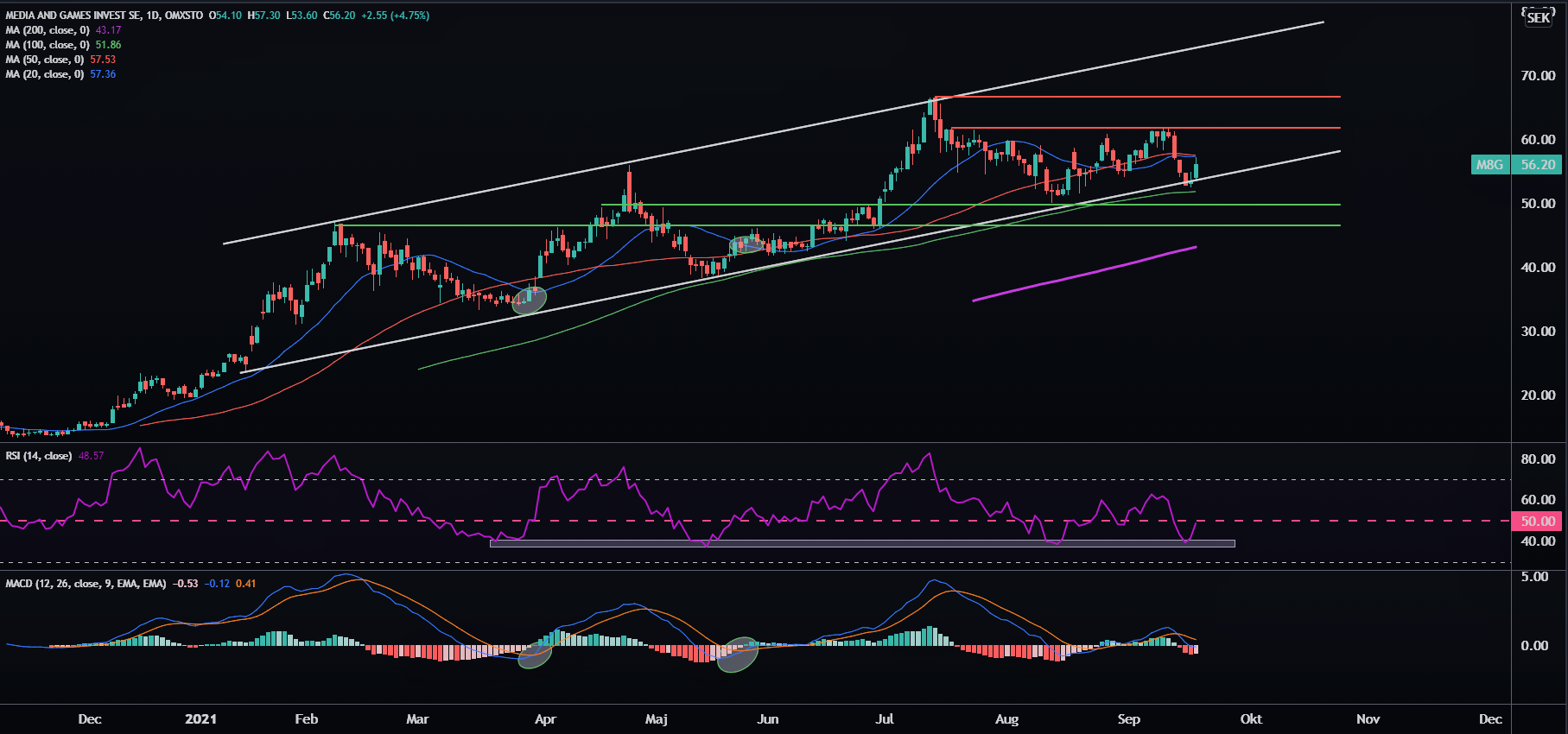The image size is (1568, 734).
Task: Select the magenta trend line drawing
Action: (1084, 274)
